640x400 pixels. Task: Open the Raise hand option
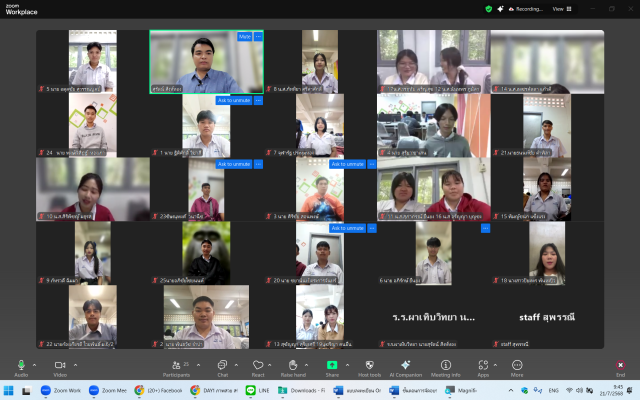[x=293, y=365]
